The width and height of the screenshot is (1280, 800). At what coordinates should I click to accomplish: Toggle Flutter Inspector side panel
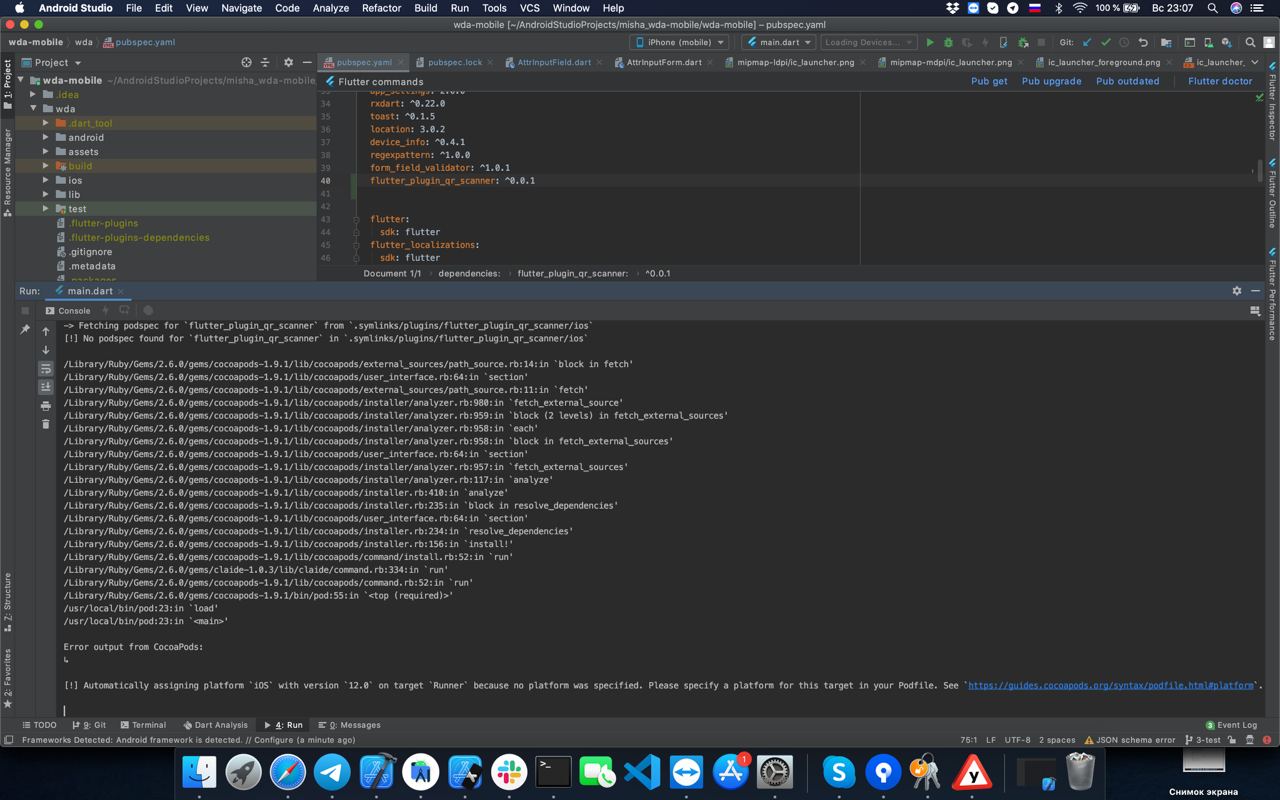1272,99
